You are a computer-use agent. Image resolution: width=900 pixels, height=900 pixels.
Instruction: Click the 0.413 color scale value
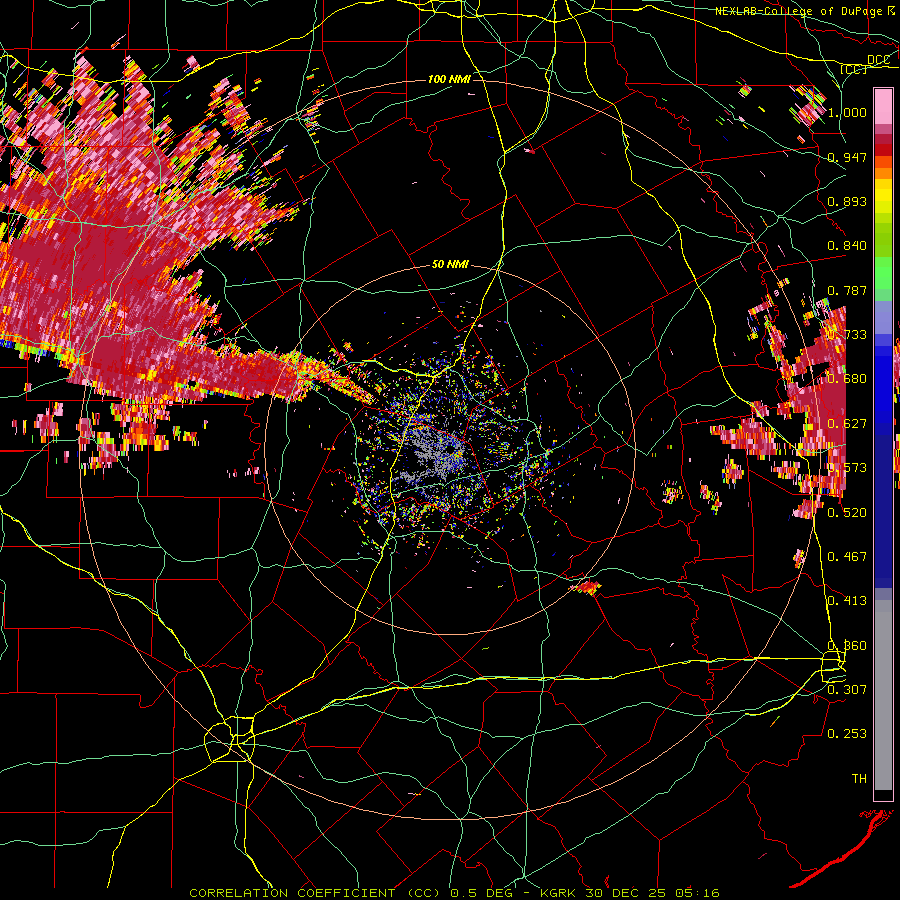point(847,601)
